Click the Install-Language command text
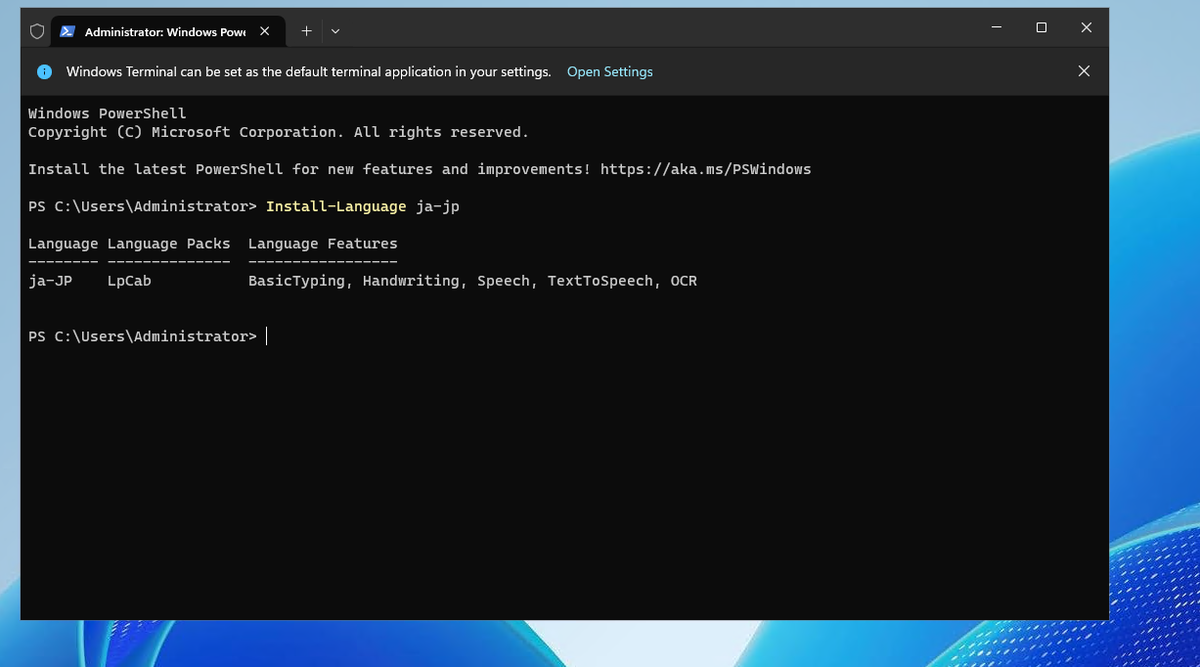The height and width of the screenshot is (667, 1200). (x=336, y=206)
